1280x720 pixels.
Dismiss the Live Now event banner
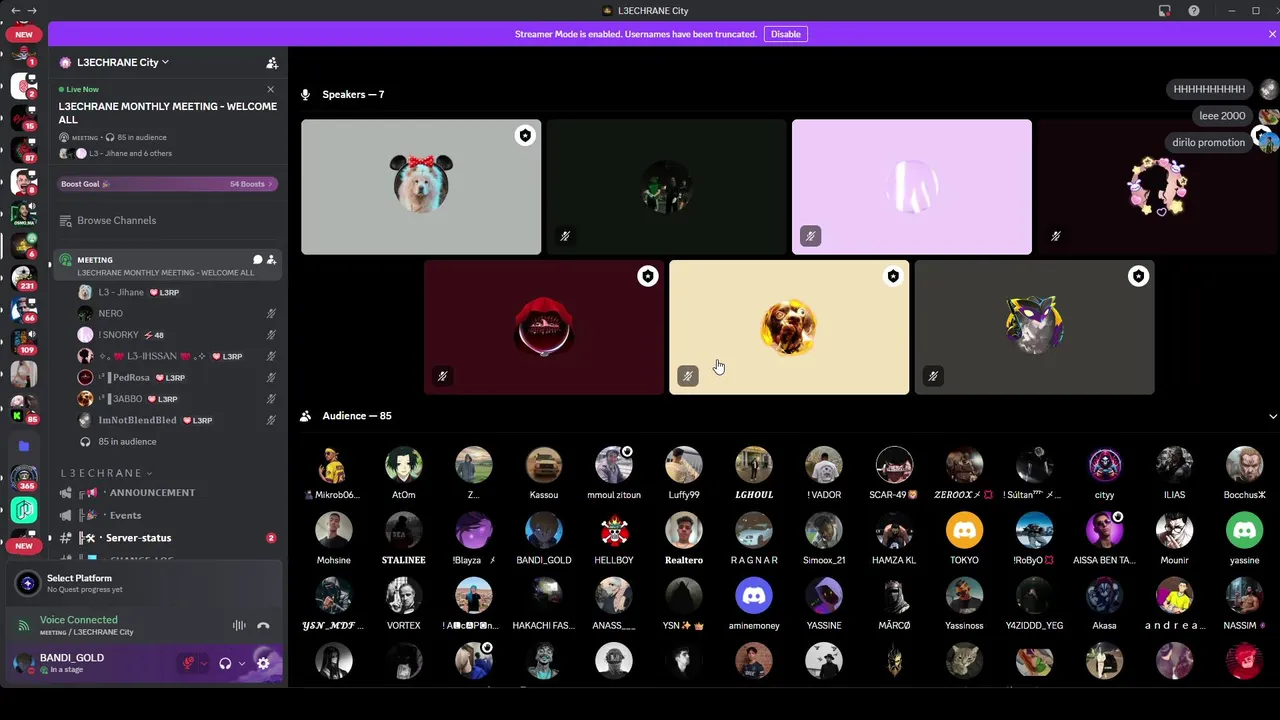(x=270, y=89)
